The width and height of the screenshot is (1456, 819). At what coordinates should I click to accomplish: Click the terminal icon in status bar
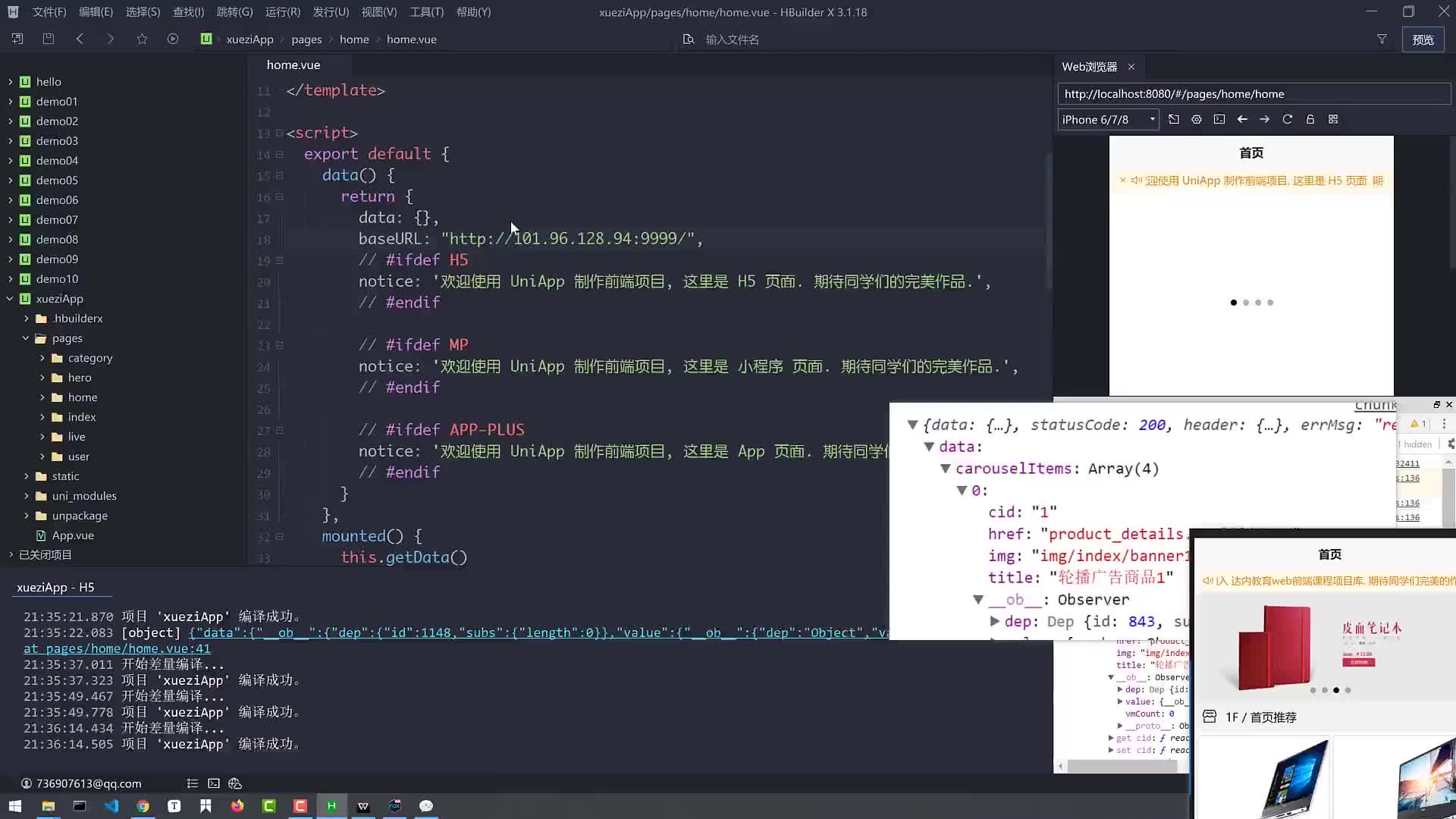(214, 783)
